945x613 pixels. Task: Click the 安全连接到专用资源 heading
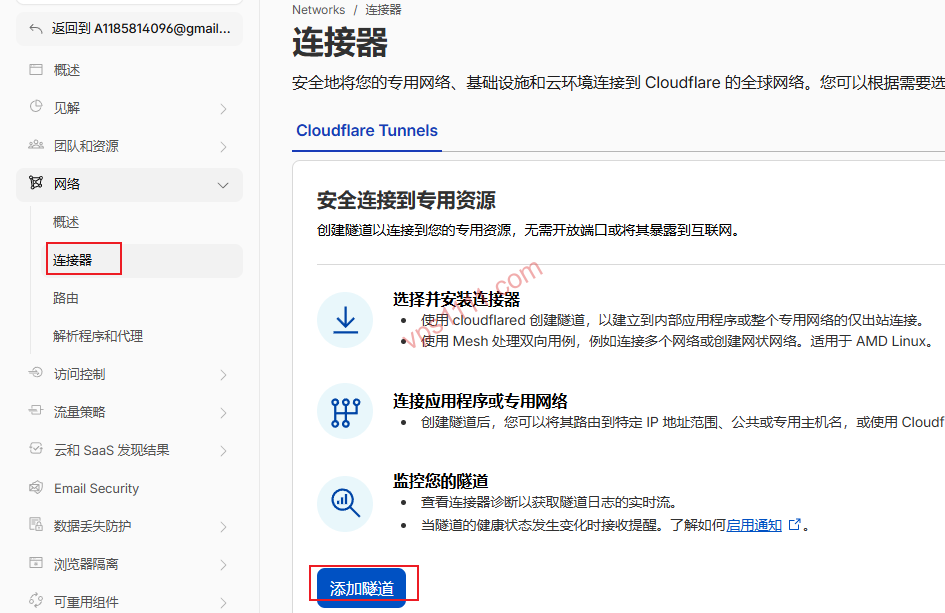[x=406, y=200]
